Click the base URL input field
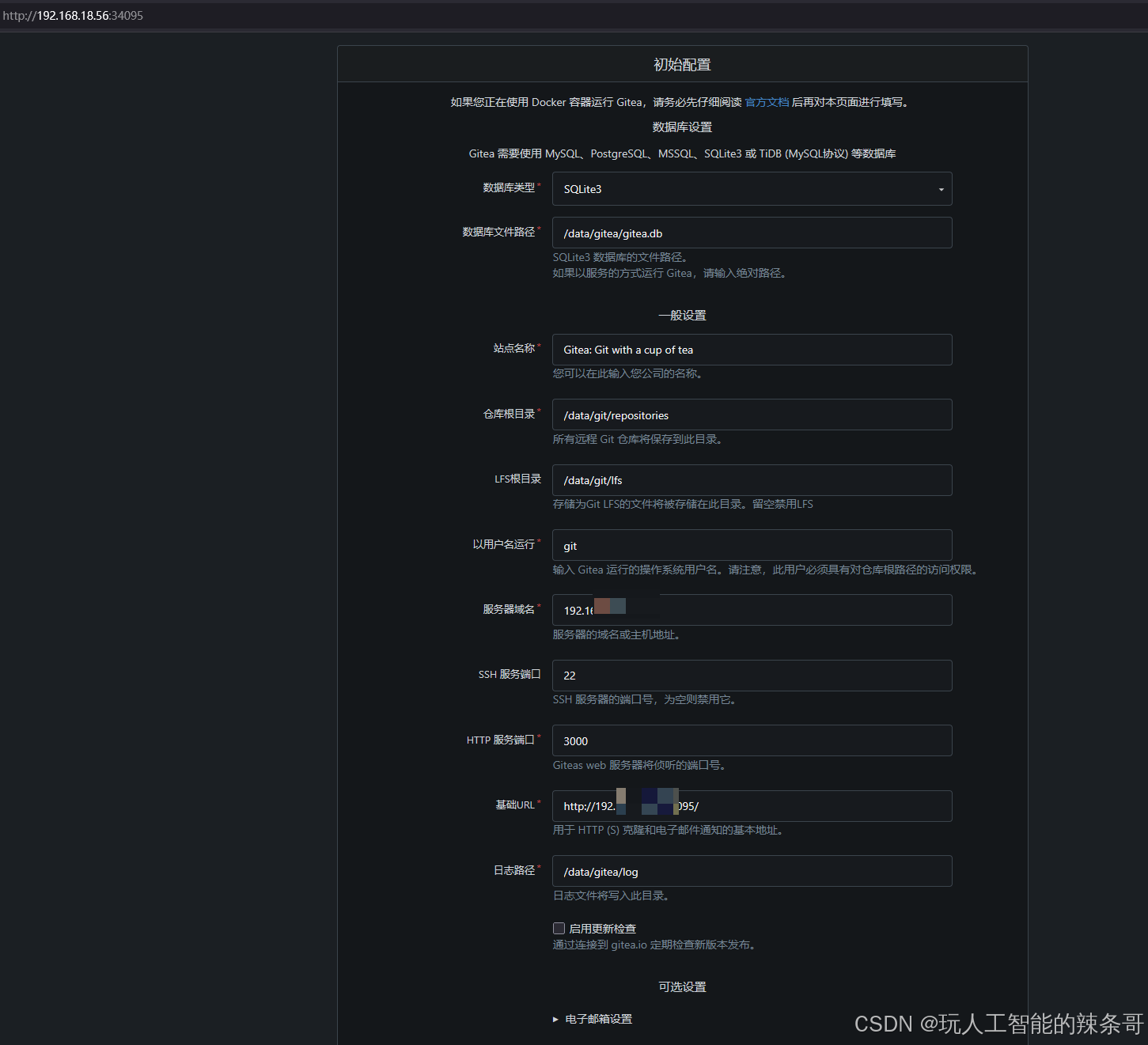This screenshot has height=1045, width=1148. (752, 806)
